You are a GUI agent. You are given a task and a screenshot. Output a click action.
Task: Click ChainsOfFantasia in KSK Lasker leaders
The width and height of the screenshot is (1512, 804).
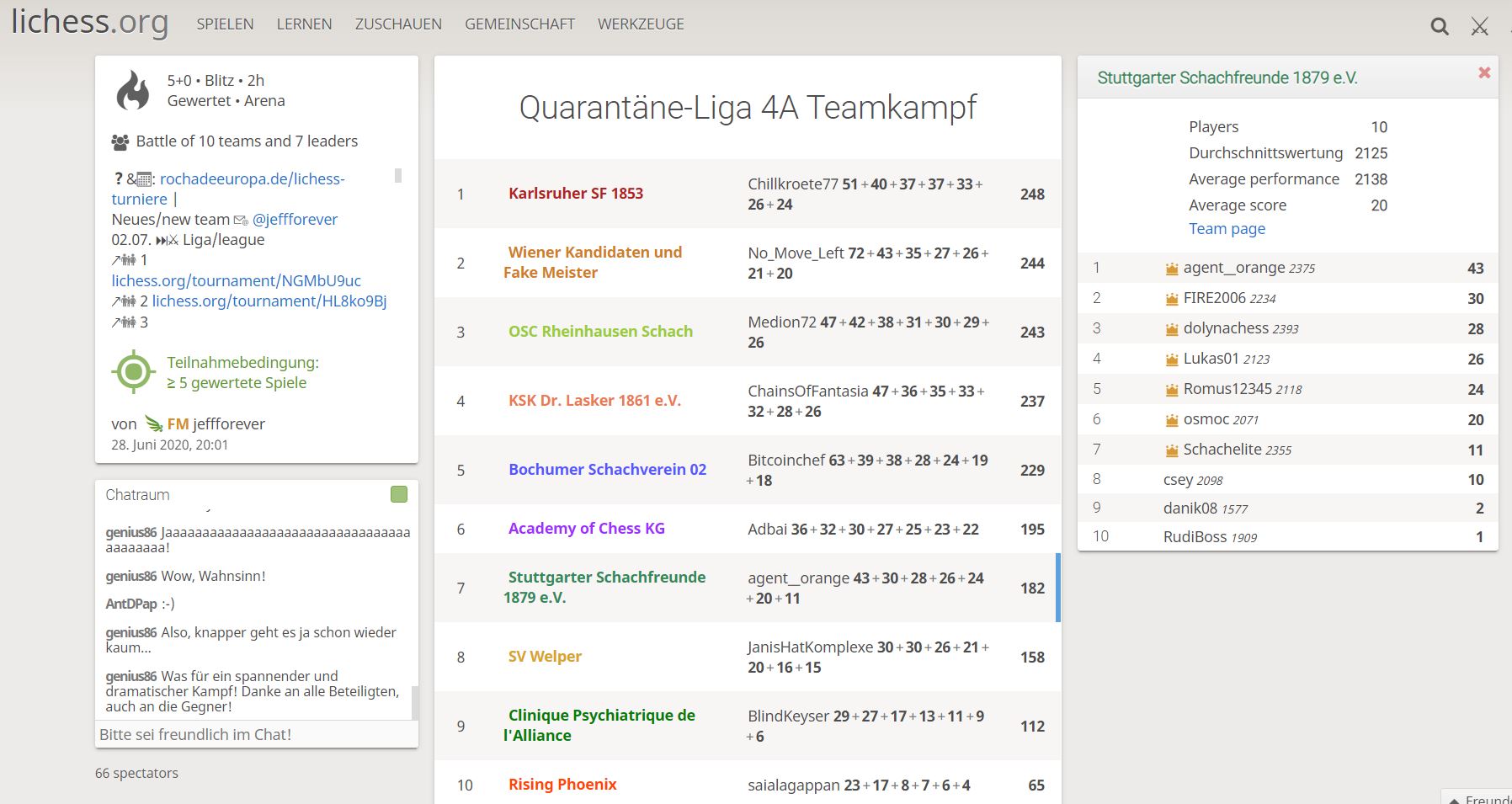point(808,391)
